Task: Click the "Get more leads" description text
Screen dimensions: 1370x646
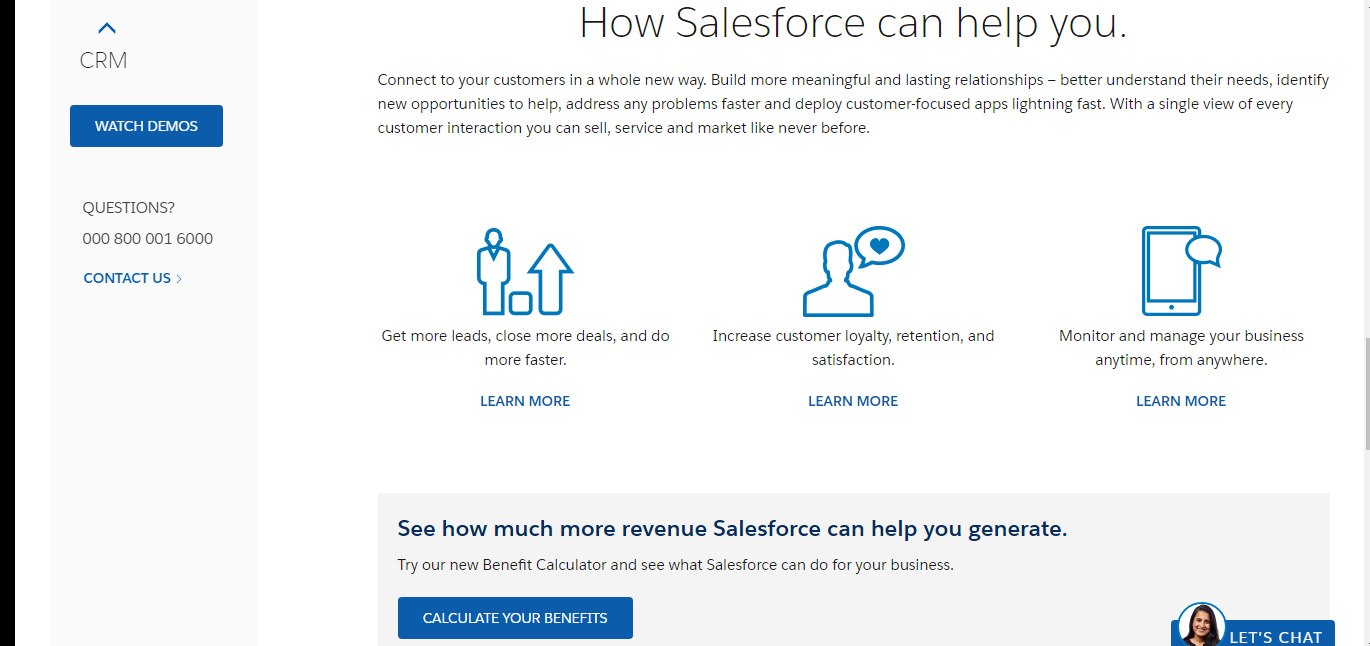Action: (525, 347)
